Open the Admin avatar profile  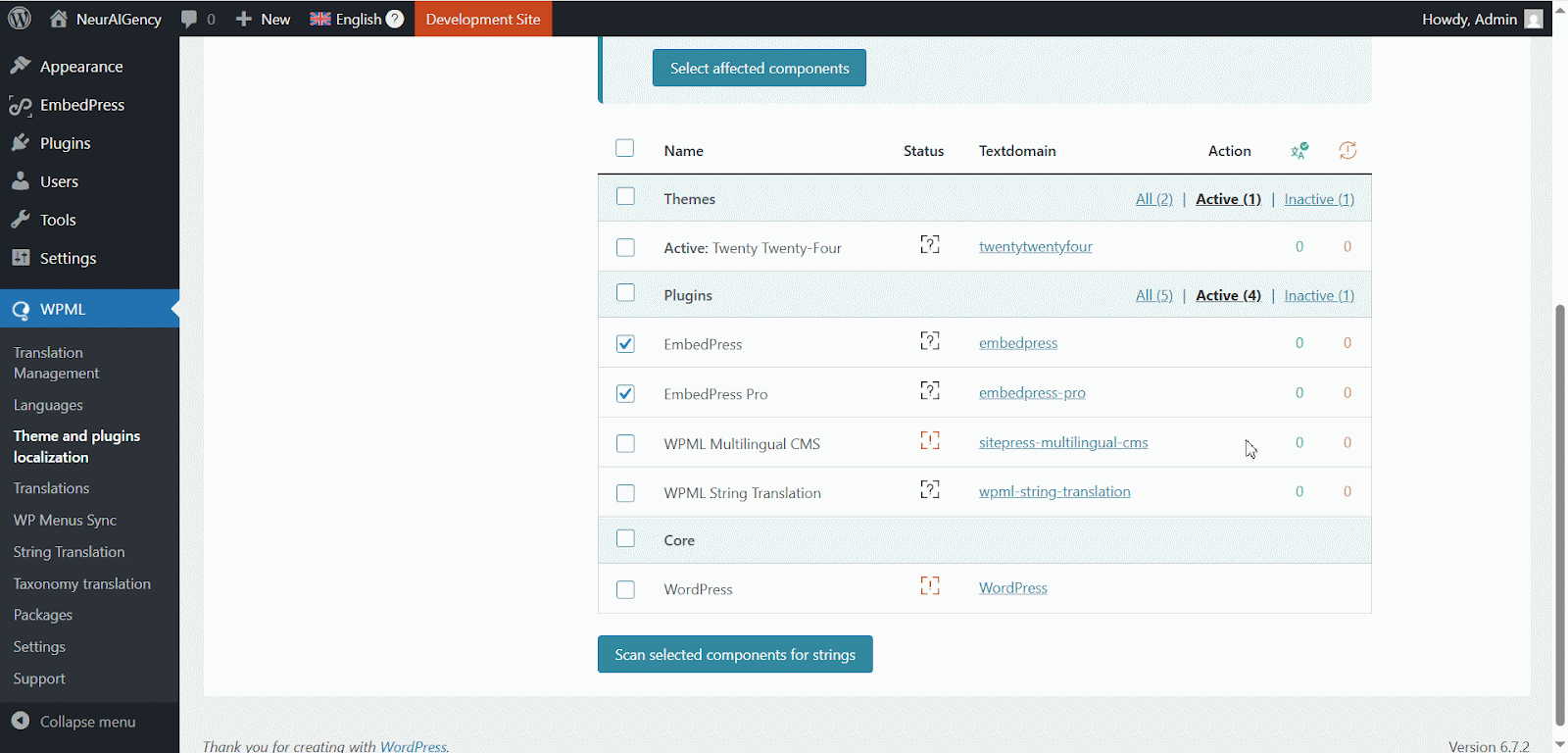1534,19
